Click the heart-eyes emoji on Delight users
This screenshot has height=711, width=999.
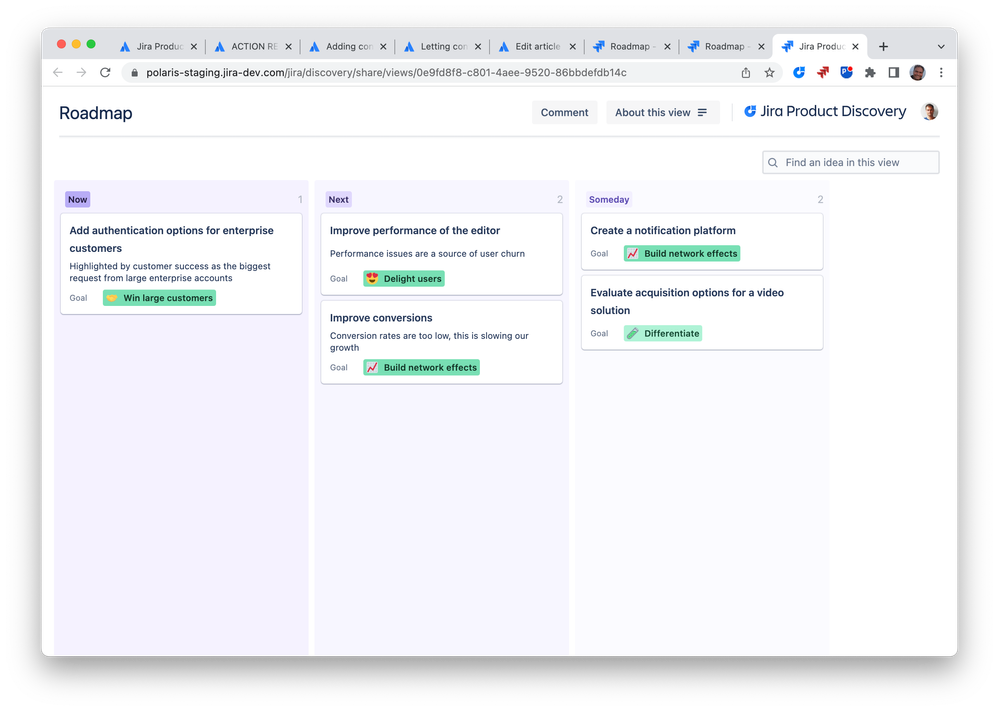[372, 278]
